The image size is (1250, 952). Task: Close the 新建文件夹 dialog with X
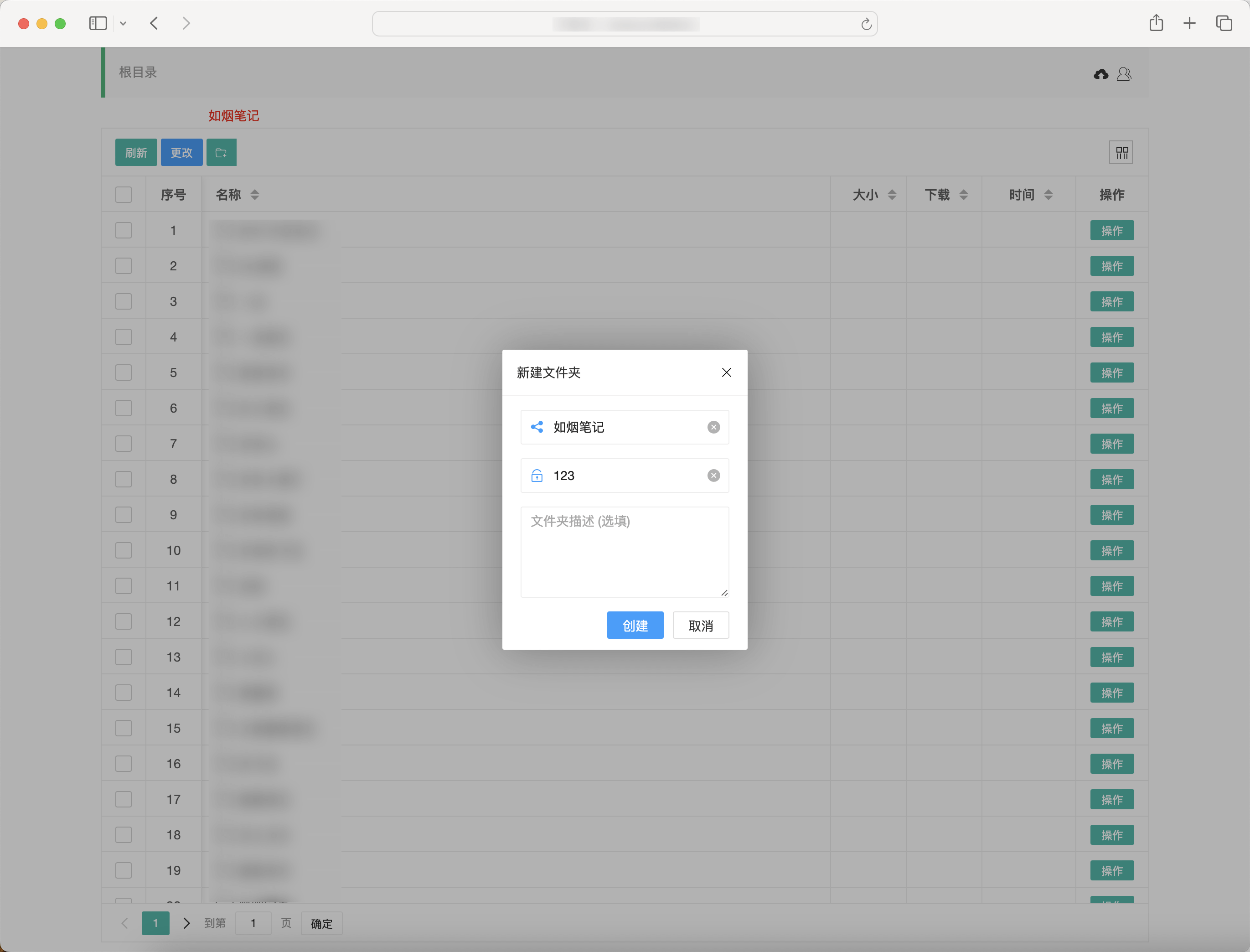(726, 373)
